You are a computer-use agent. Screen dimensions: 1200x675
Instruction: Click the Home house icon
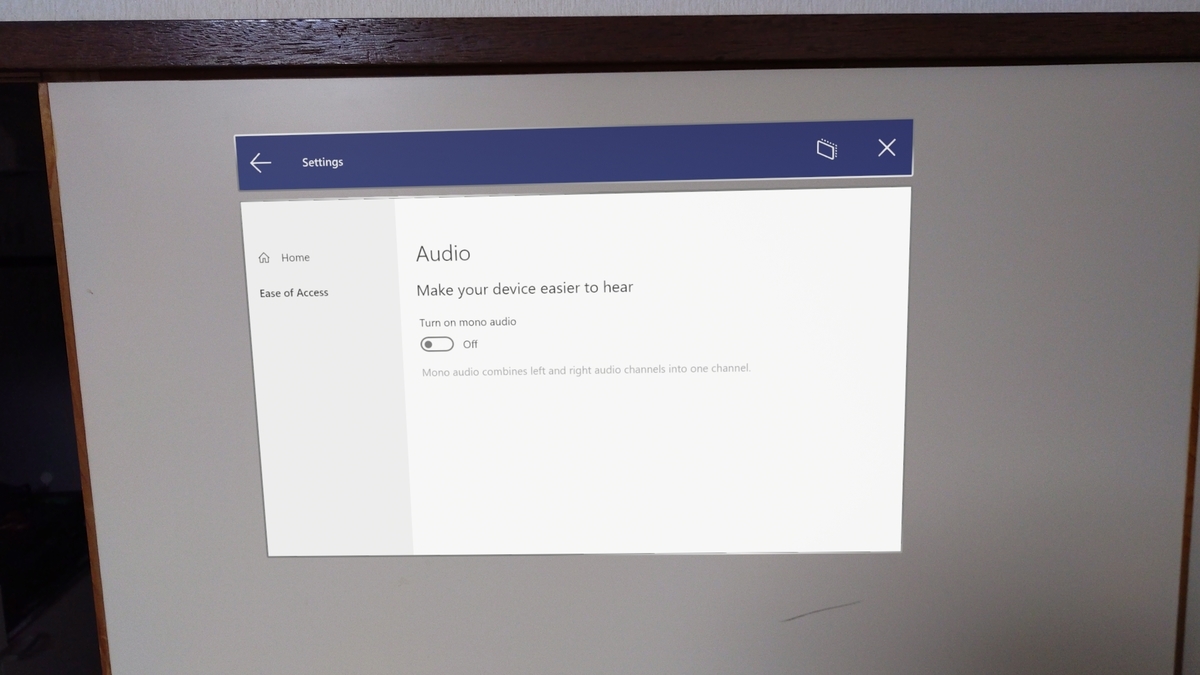(264, 258)
